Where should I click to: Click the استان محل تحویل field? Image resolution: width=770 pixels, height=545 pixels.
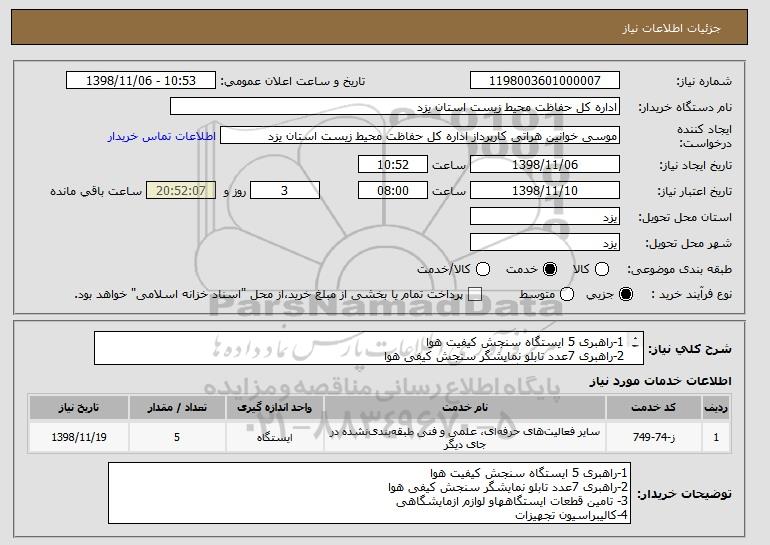[x=545, y=217]
